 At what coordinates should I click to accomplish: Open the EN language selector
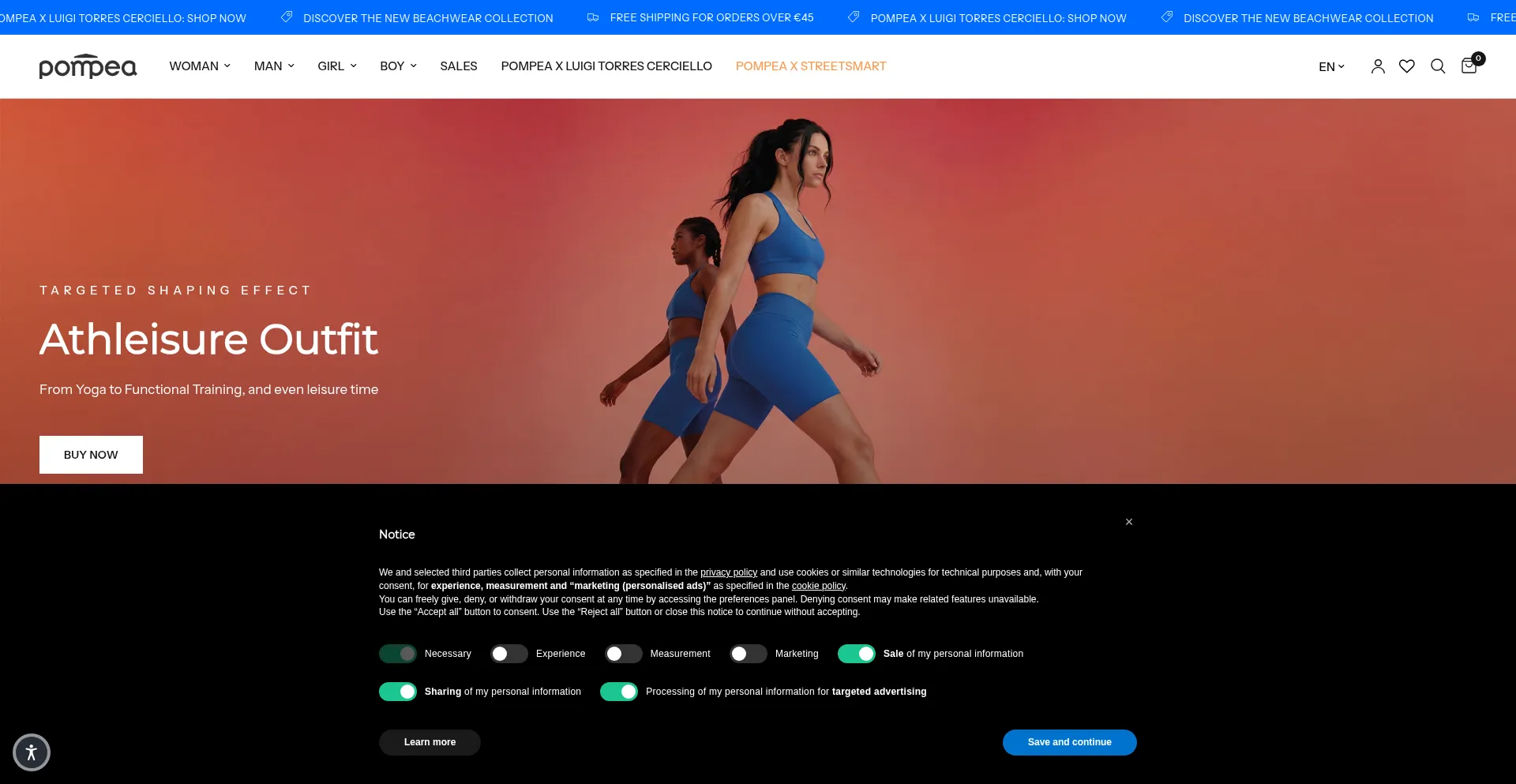[1331, 67]
